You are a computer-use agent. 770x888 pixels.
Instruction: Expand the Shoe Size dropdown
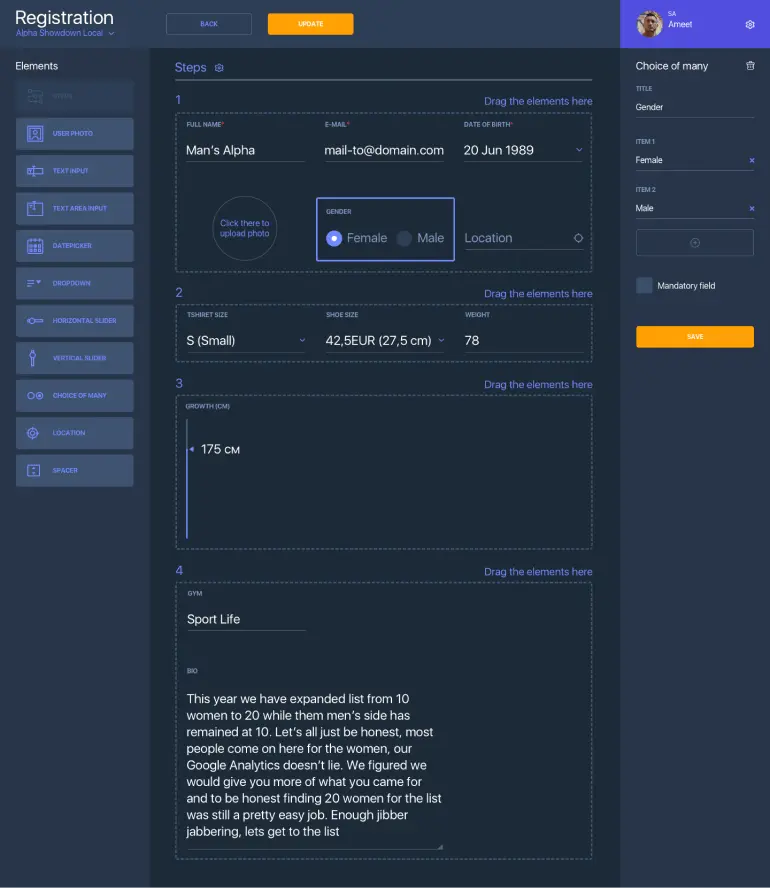[x=441, y=341]
